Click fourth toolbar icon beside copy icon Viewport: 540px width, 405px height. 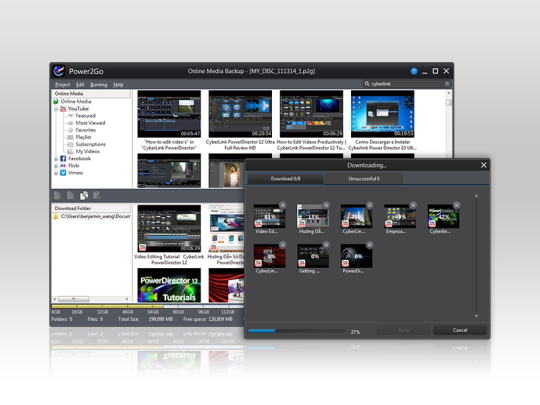(97, 196)
